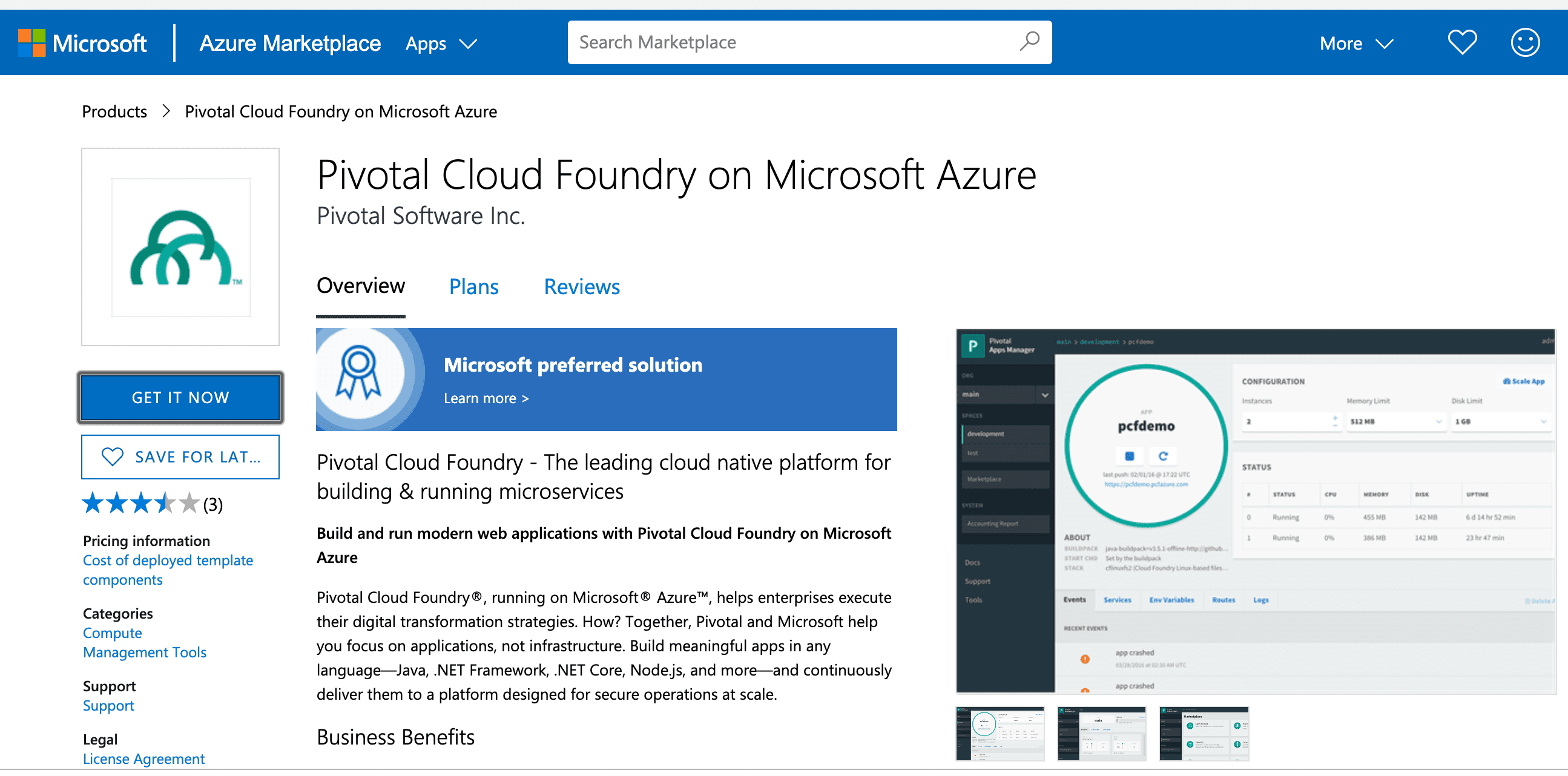Click the feedback smiley icon
1568x776 pixels.
click(x=1526, y=42)
